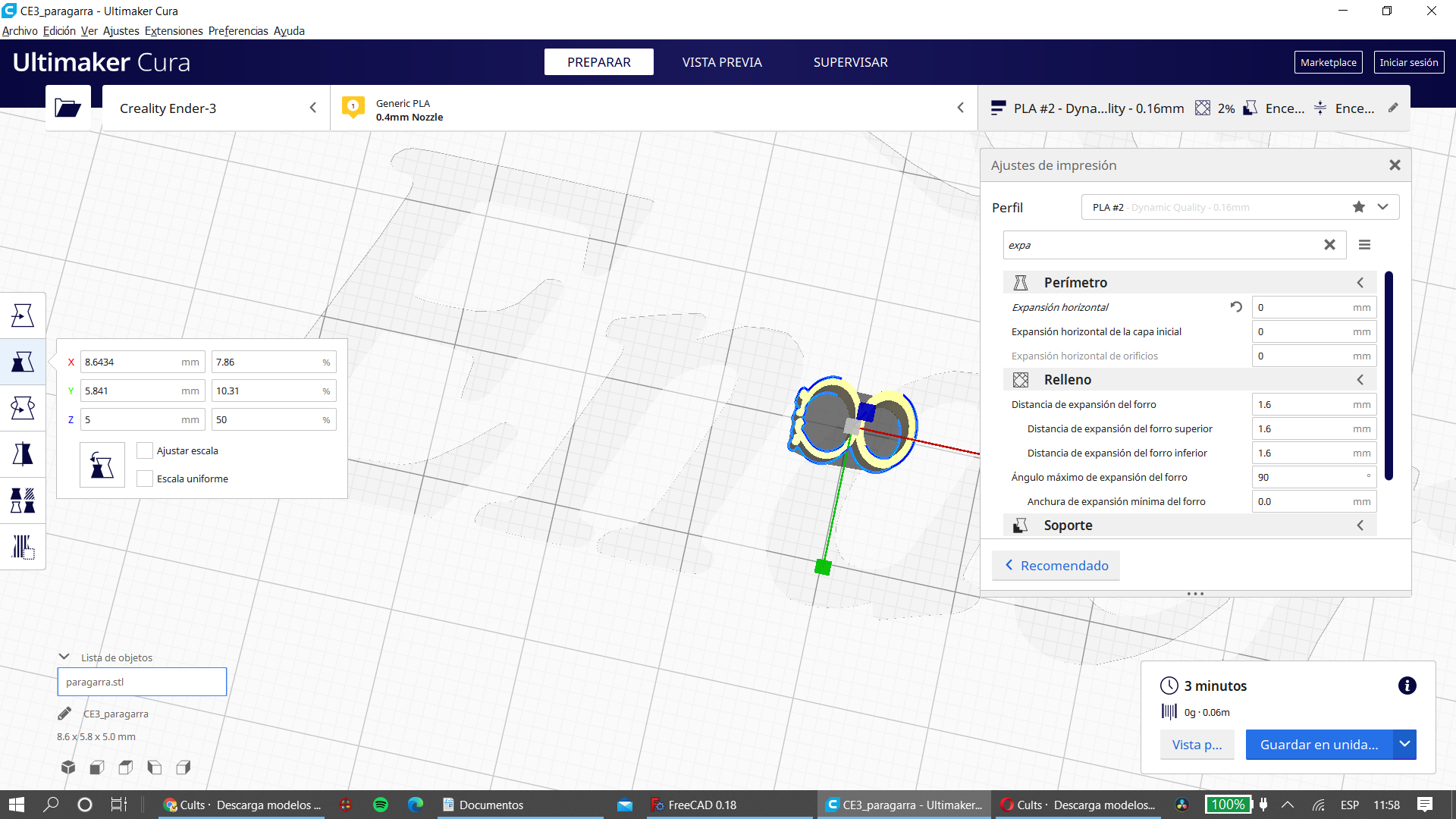
Task: Switch to 3D perspective view cube
Action: click(68, 767)
